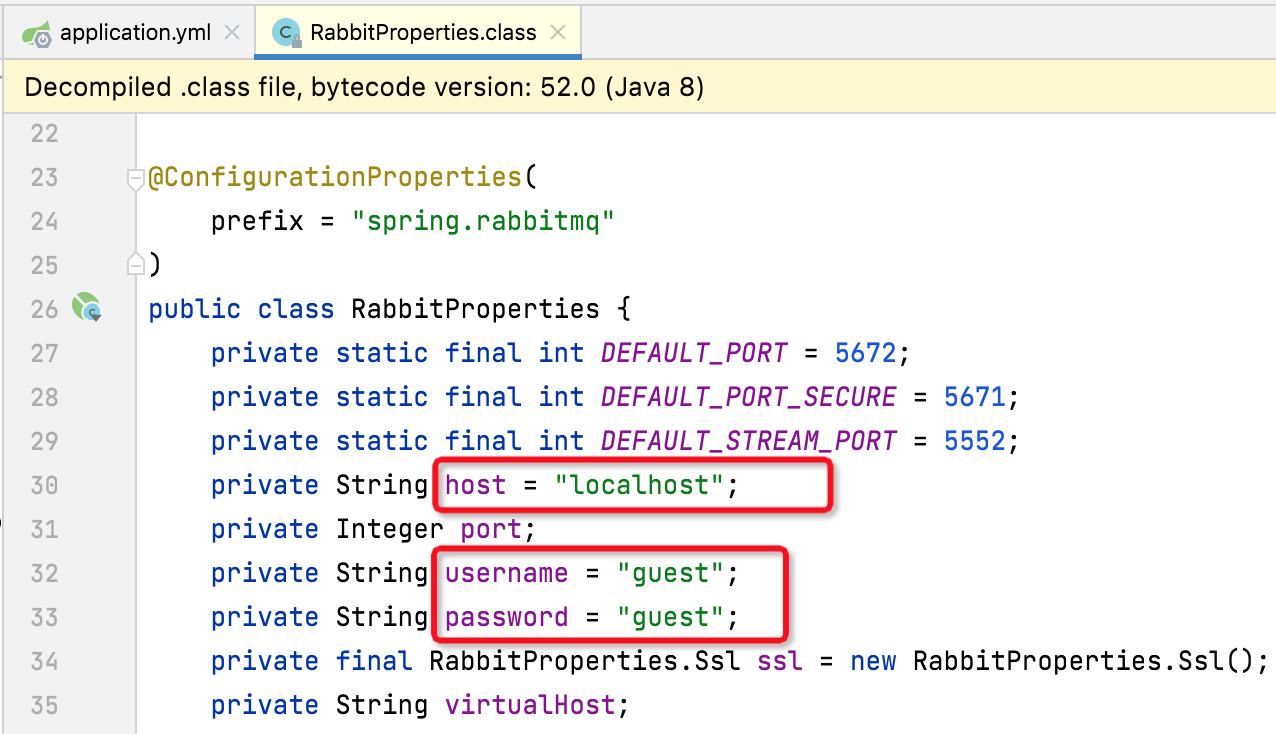Click the ssl field name on line 34
This screenshot has height=734, width=1276.
tap(780, 661)
